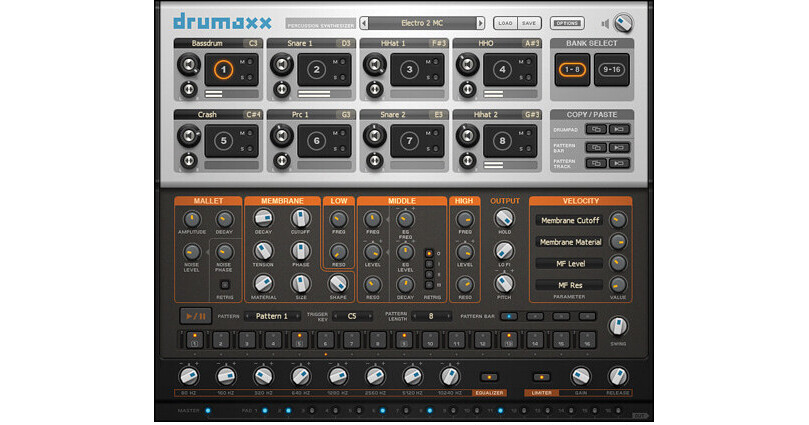Viewport: 809px width, 425px height.
Task: Select drum pad 5 (Crash)
Action: pos(223,141)
